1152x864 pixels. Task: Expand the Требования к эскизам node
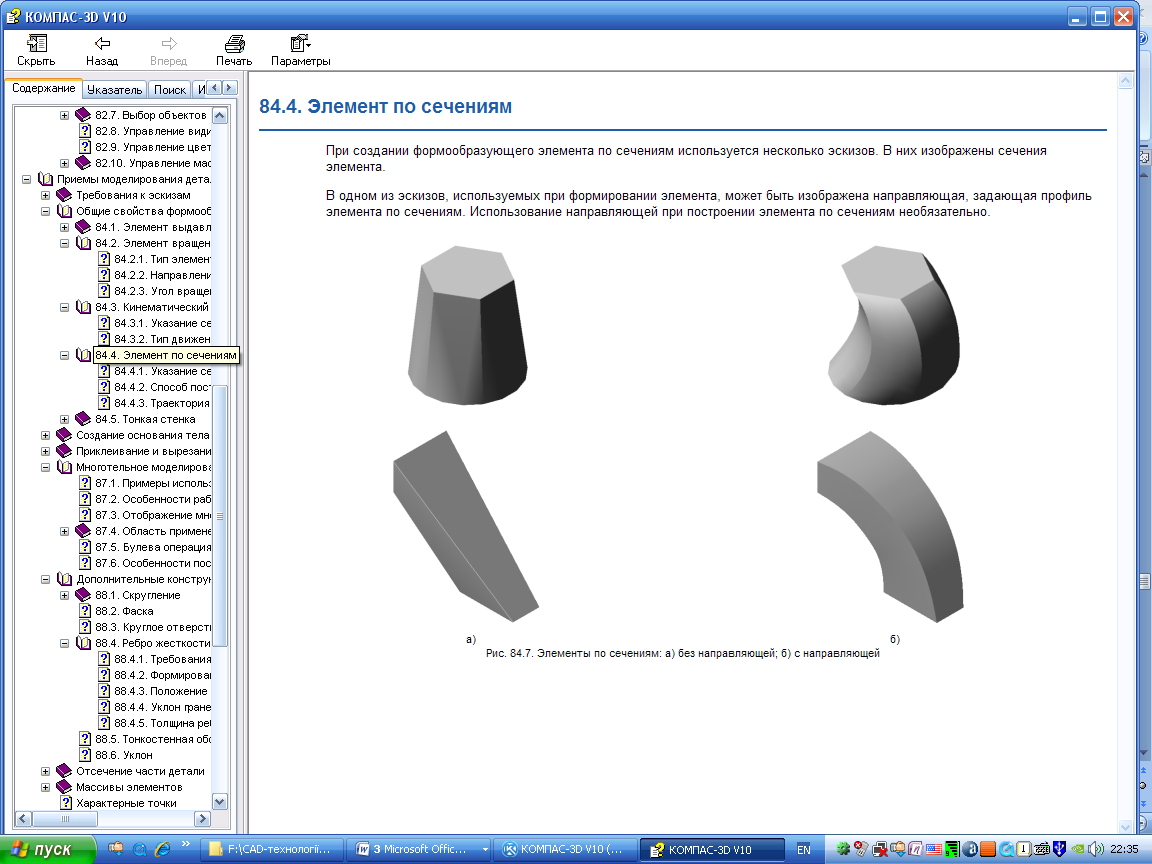46,195
